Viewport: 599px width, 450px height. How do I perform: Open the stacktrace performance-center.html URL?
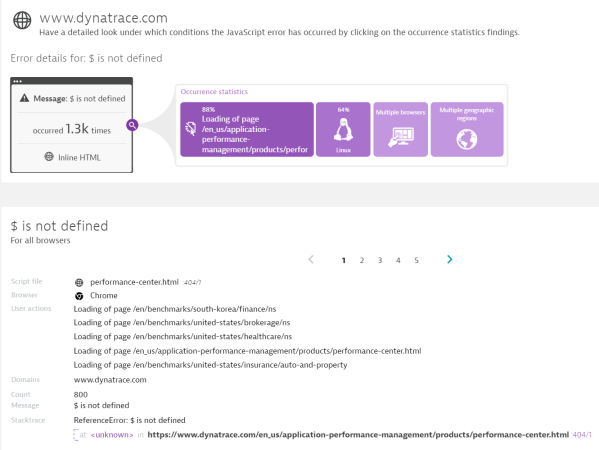point(358,435)
